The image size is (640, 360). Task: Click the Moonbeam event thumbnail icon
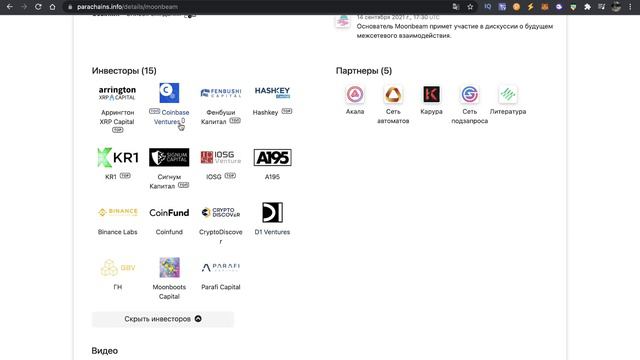343,21
